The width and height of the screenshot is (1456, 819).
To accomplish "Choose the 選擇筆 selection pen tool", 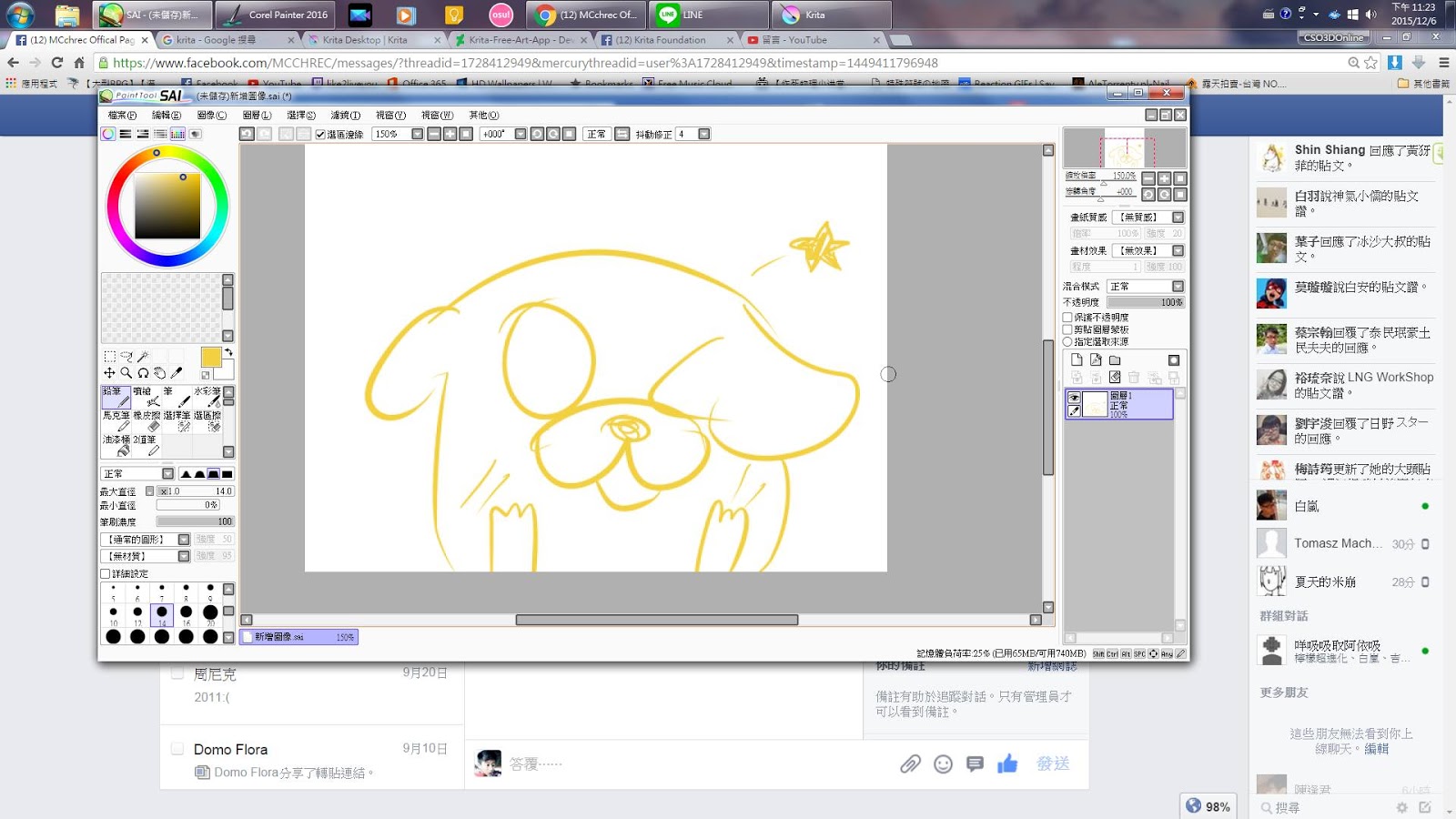I will click(177, 421).
